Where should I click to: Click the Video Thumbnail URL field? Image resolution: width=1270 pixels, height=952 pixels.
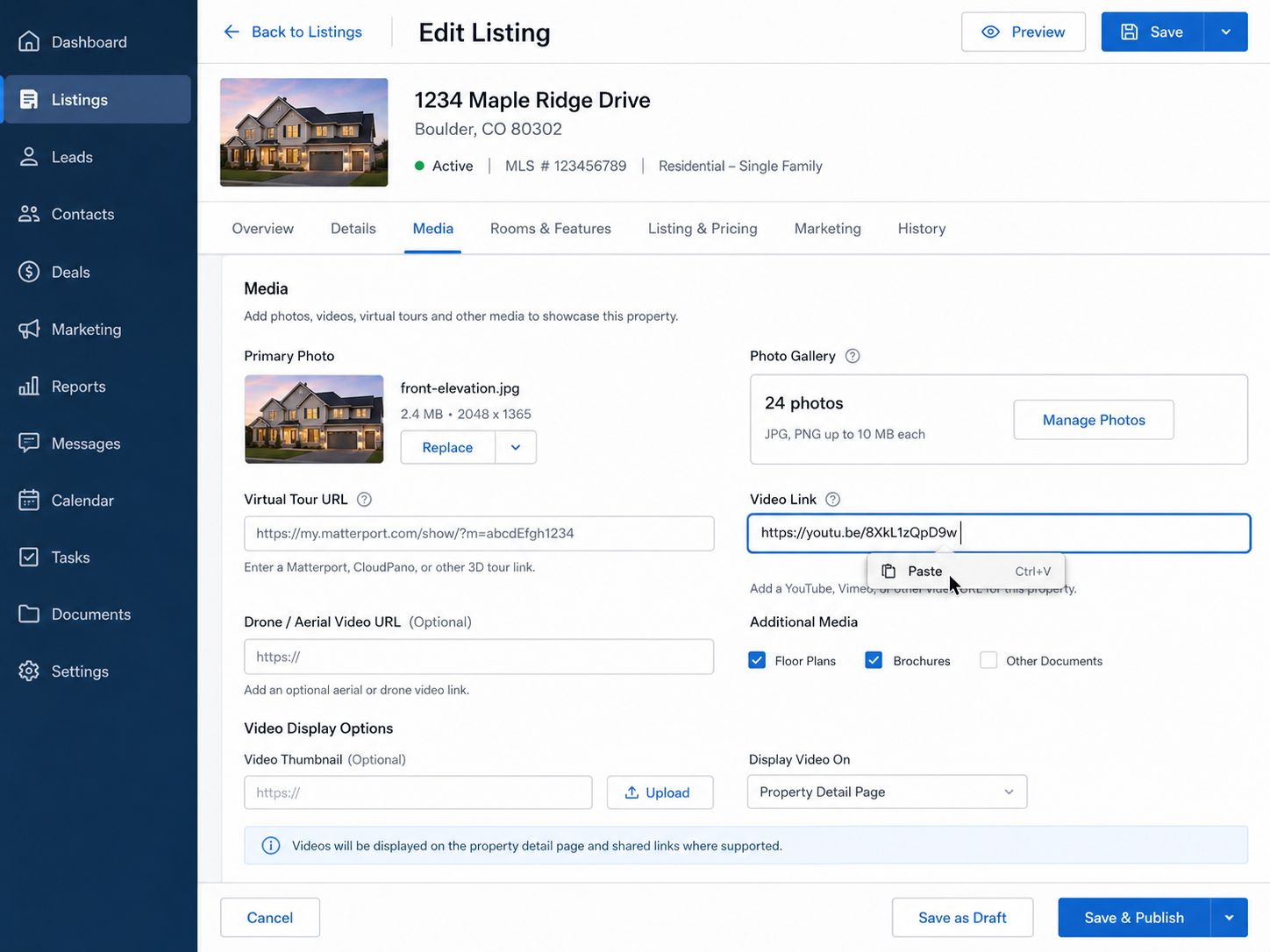click(x=418, y=792)
